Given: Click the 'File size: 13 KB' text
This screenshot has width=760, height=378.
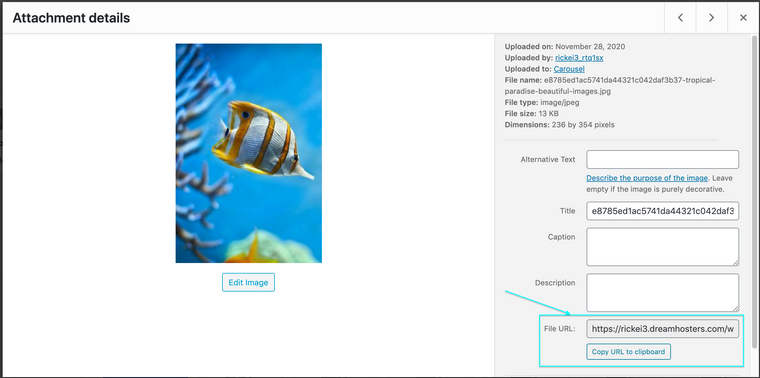Looking at the screenshot, I should pyautogui.click(x=532, y=113).
